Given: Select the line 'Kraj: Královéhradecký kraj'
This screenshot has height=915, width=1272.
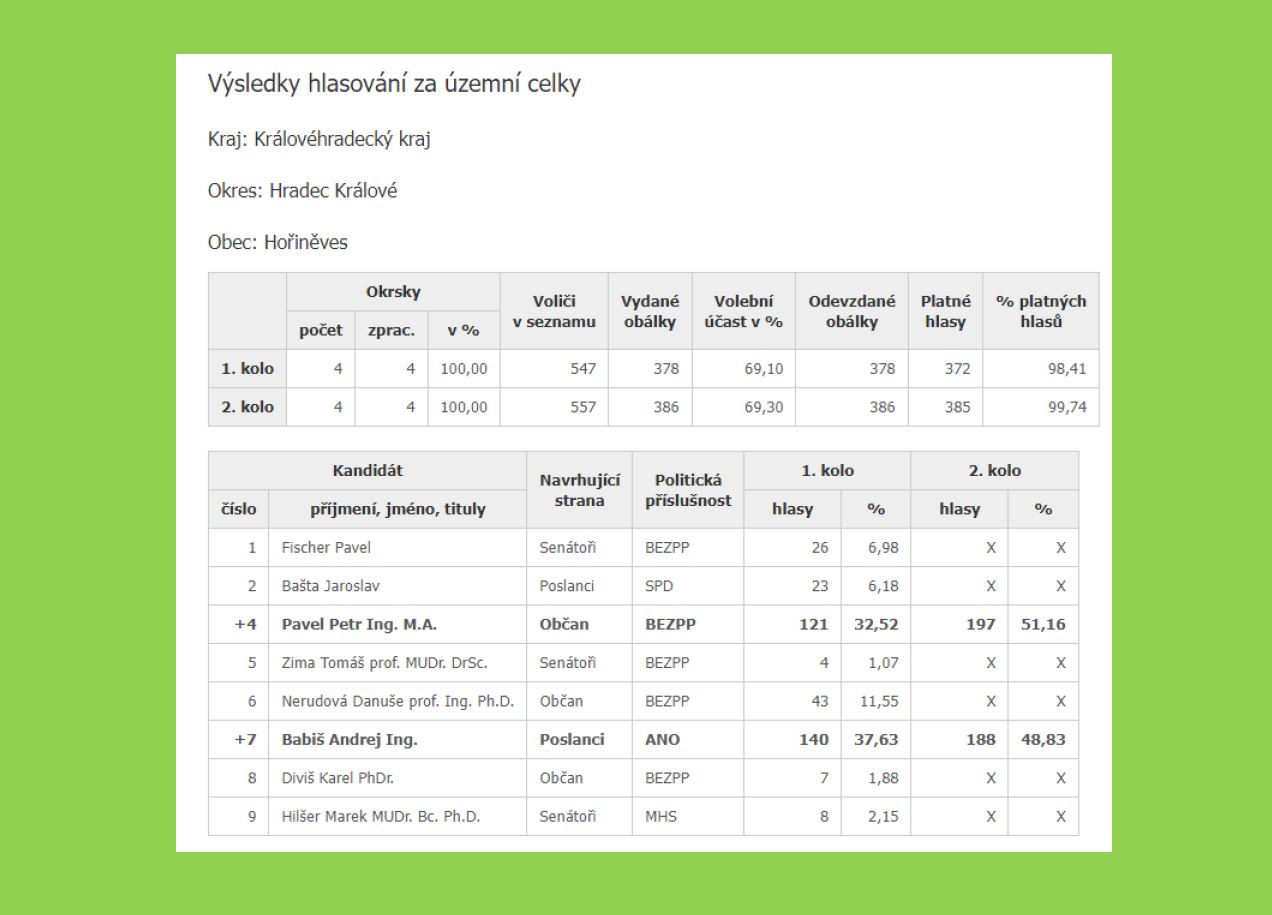Looking at the screenshot, I should 319,139.
